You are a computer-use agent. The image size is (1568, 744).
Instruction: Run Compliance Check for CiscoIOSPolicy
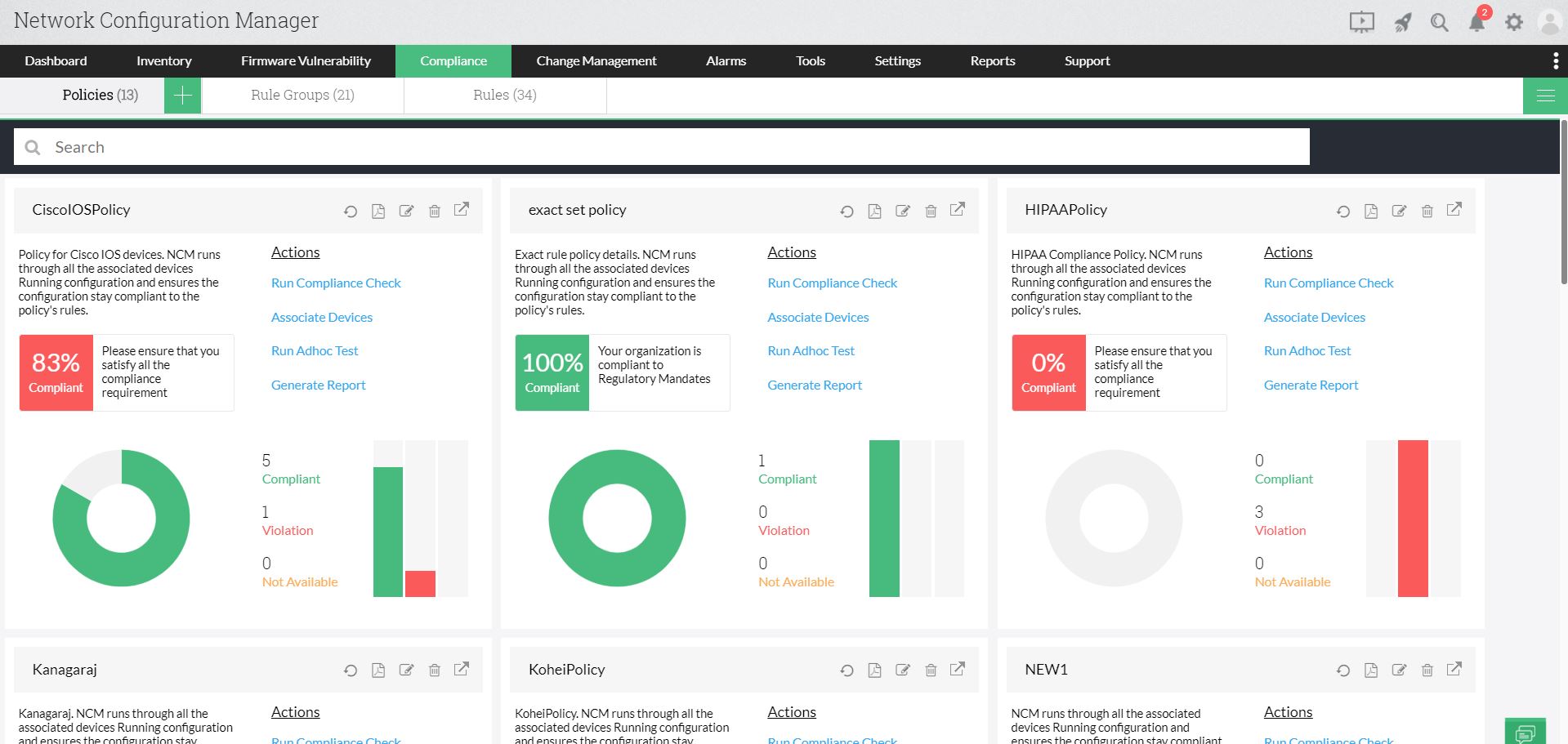tap(336, 283)
